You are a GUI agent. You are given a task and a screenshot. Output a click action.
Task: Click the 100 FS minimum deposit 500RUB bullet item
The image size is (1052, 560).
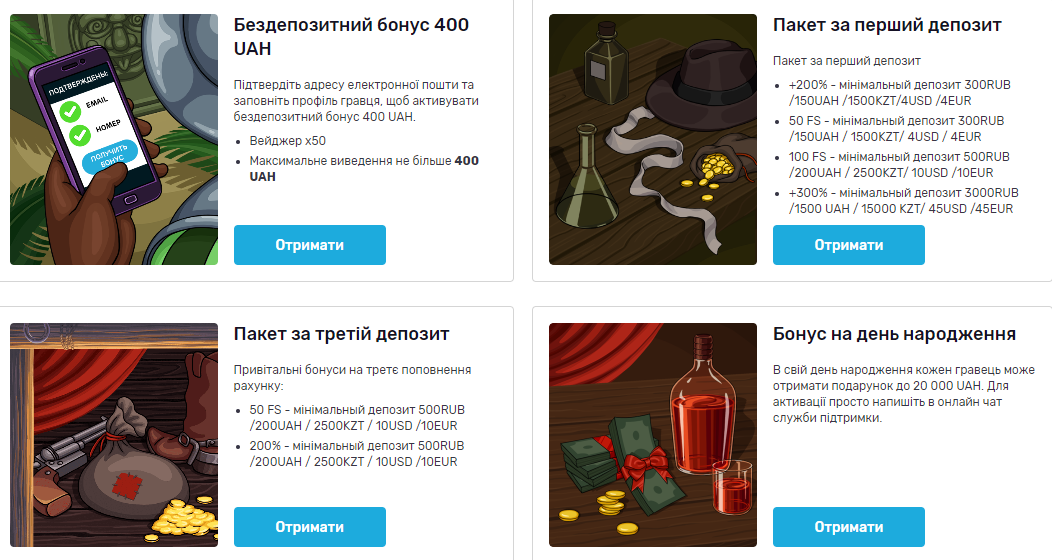tap(899, 164)
